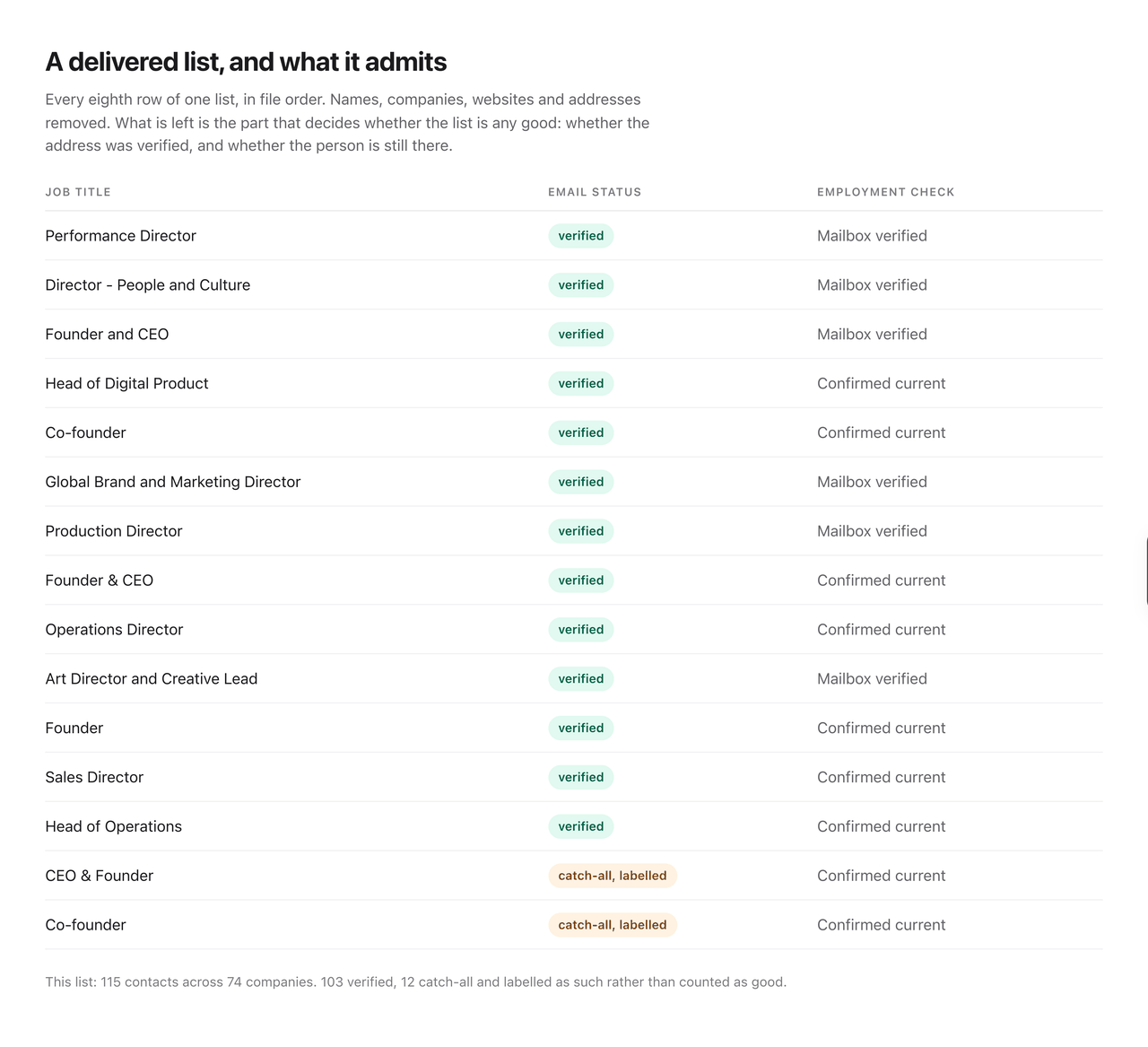Viewport: 1148px width, 1047px height.
Task: Click the JOB TITLE column header
Action: point(78,192)
